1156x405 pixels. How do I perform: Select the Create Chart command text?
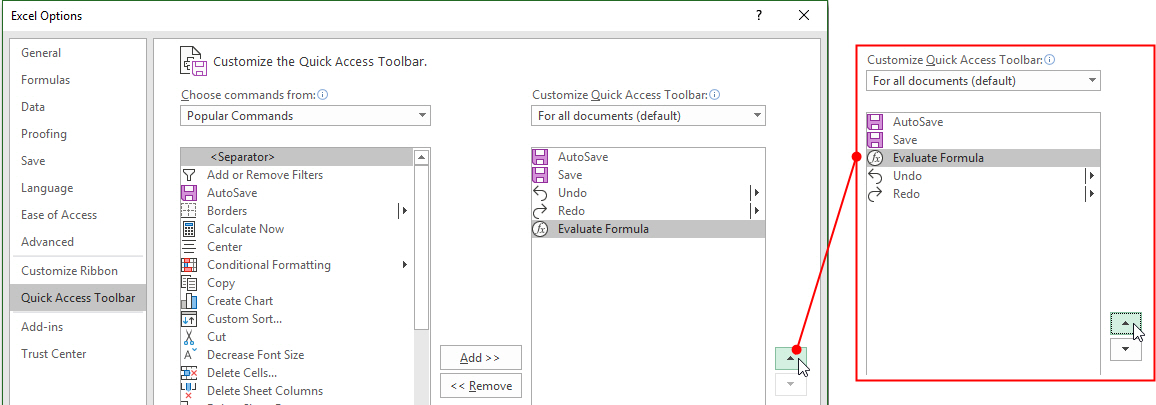(240, 301)
